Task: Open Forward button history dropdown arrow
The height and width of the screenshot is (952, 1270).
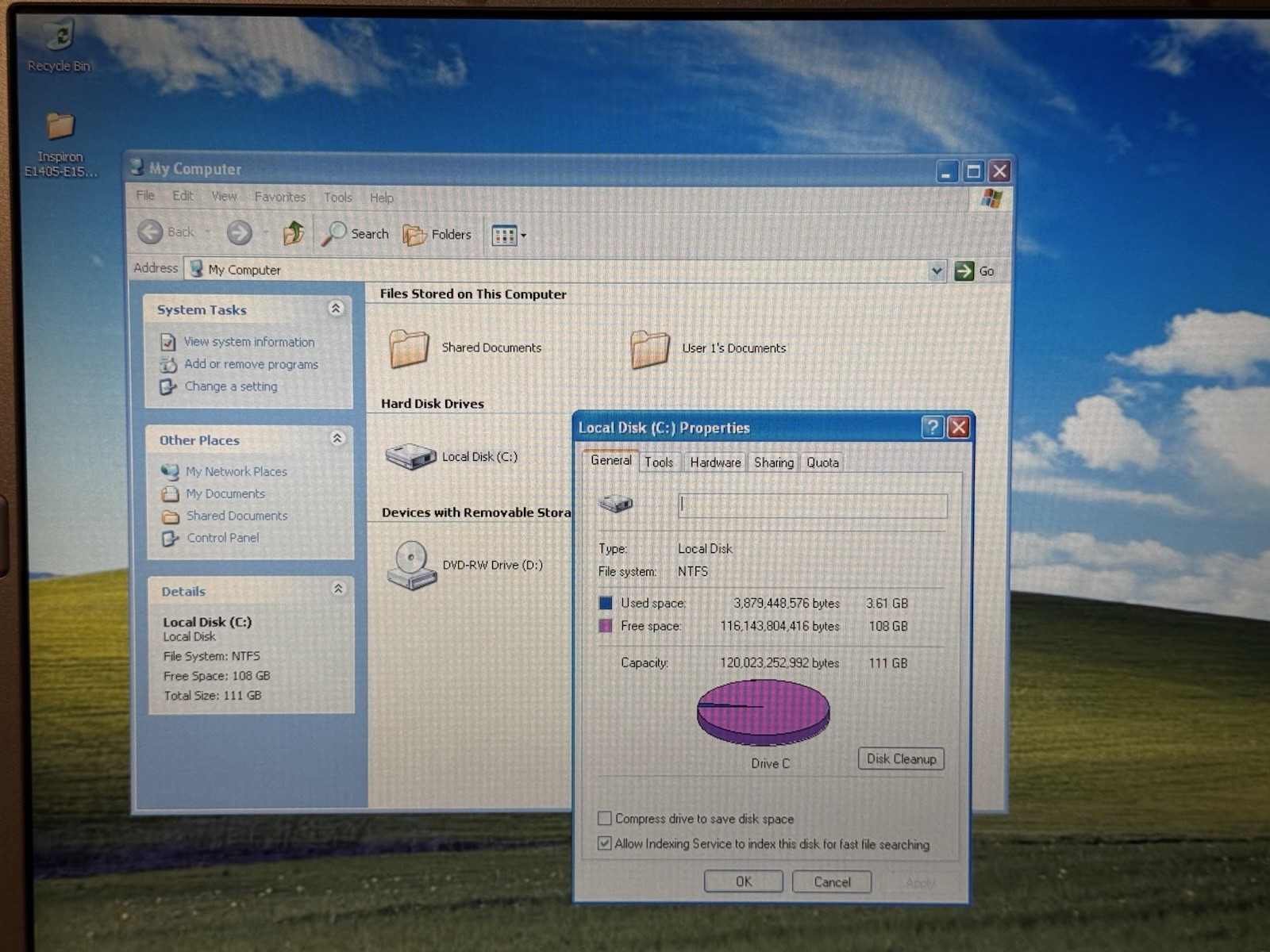Action: [x=265, y=233]
